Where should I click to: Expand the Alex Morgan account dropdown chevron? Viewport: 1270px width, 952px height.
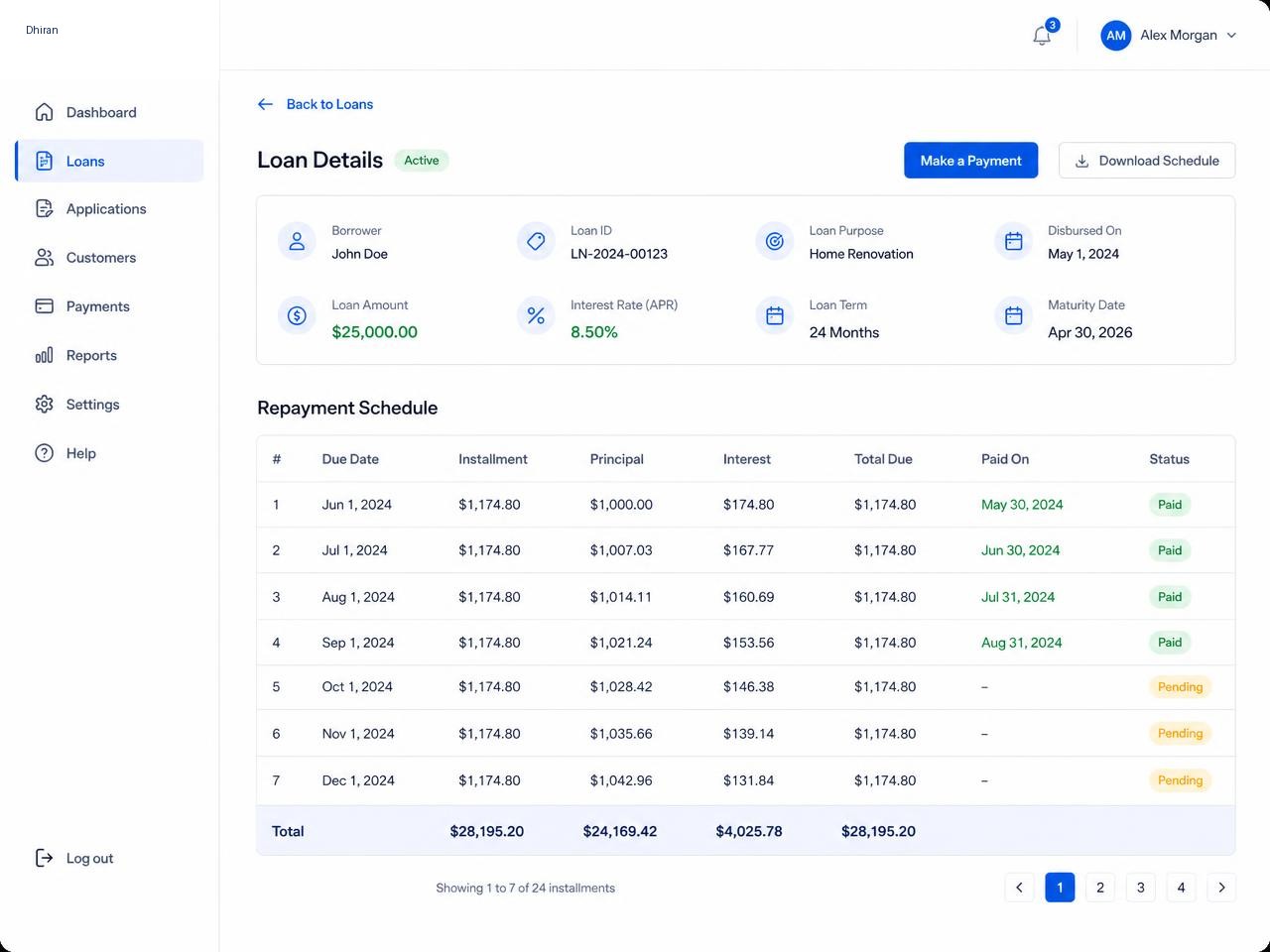click(x=1231, y=35)
